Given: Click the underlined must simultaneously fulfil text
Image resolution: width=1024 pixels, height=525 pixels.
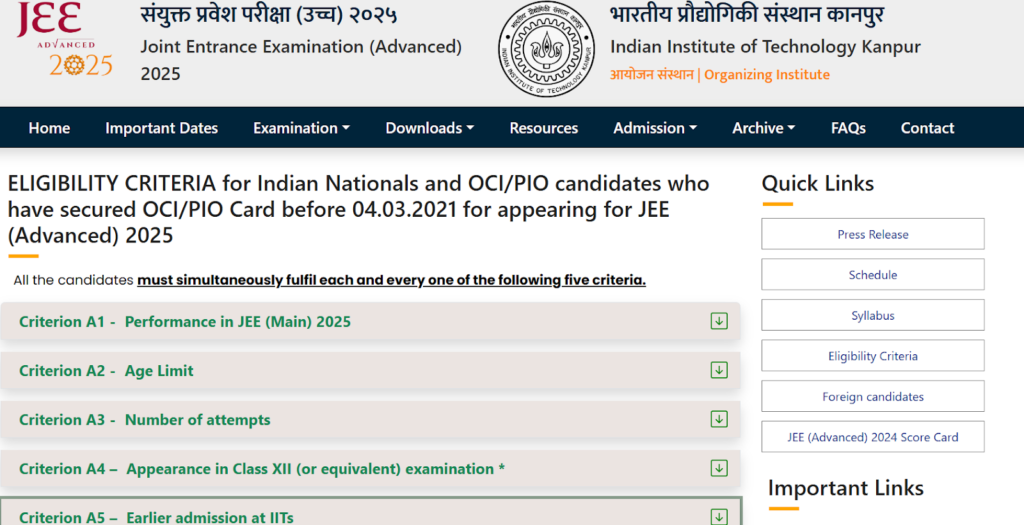Looking at the screenshot, I should point(391,280).
